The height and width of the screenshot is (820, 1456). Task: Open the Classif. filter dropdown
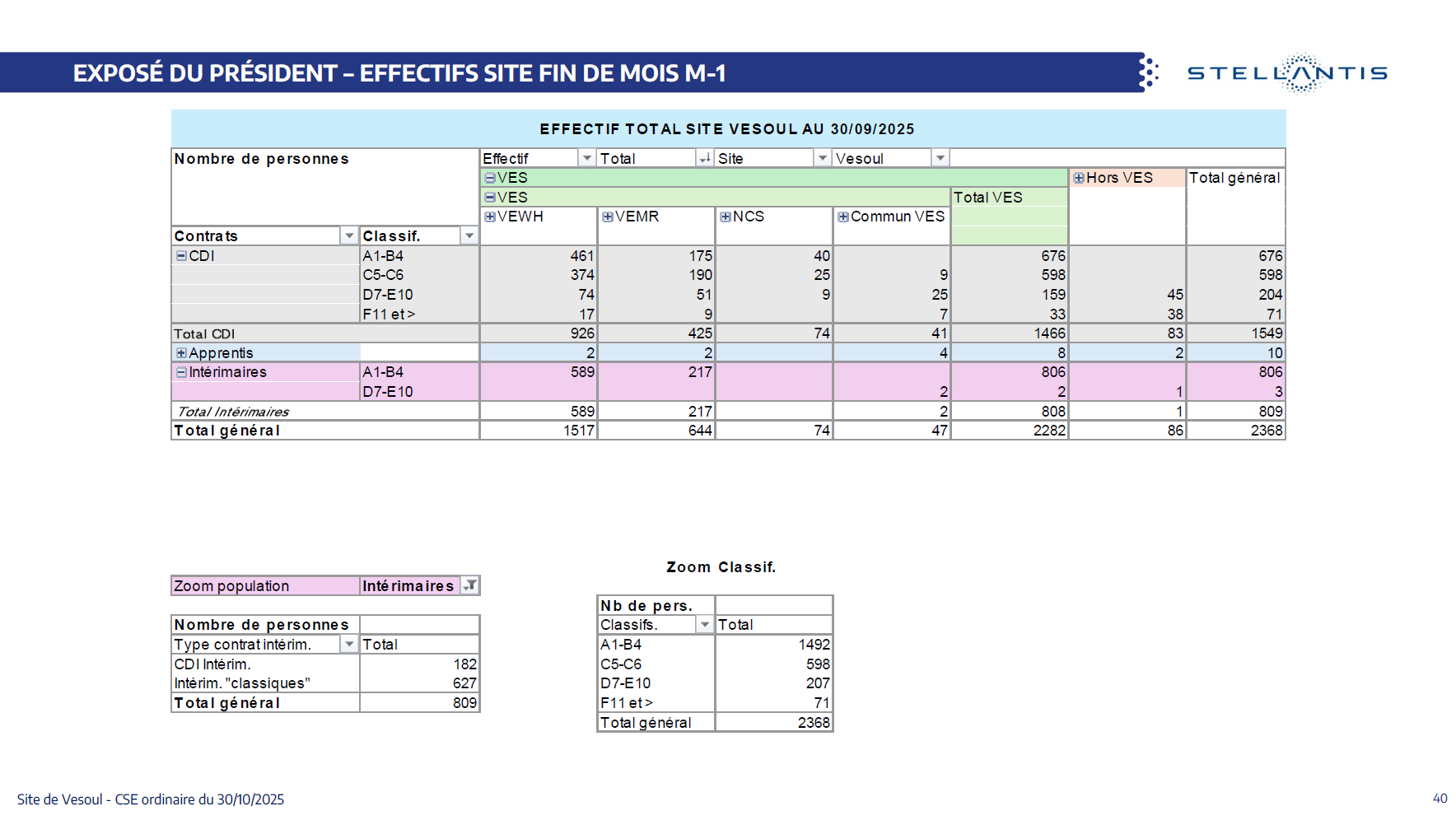tap(469, 236)
